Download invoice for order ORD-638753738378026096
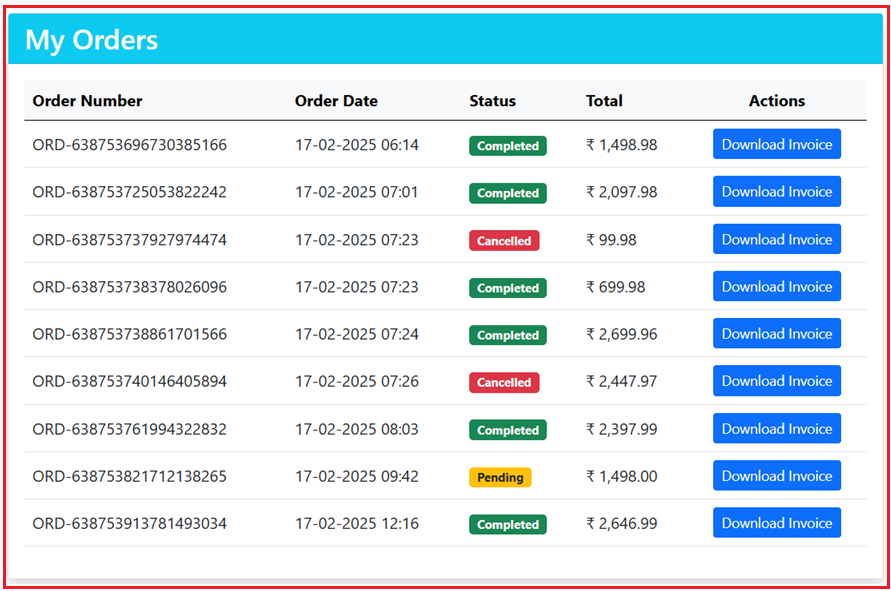891x591 pixels. pos(777,286)
